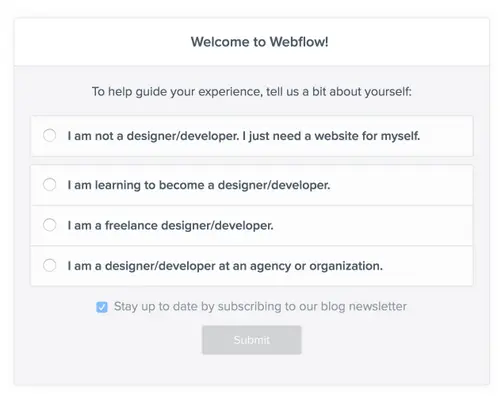Click the word 'organization' in last option

346,266
